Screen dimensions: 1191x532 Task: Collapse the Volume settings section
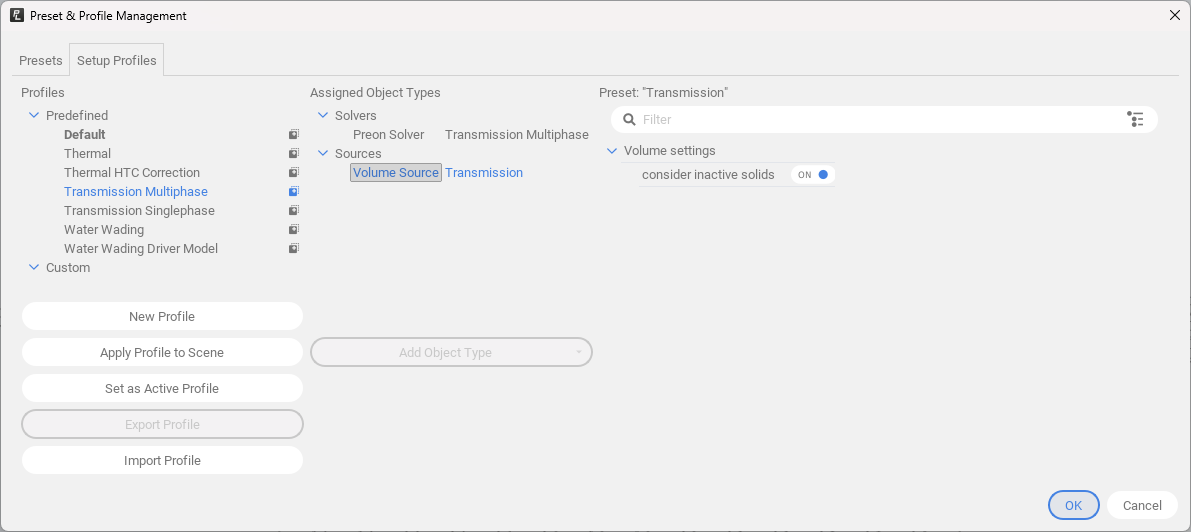(612, 150)
